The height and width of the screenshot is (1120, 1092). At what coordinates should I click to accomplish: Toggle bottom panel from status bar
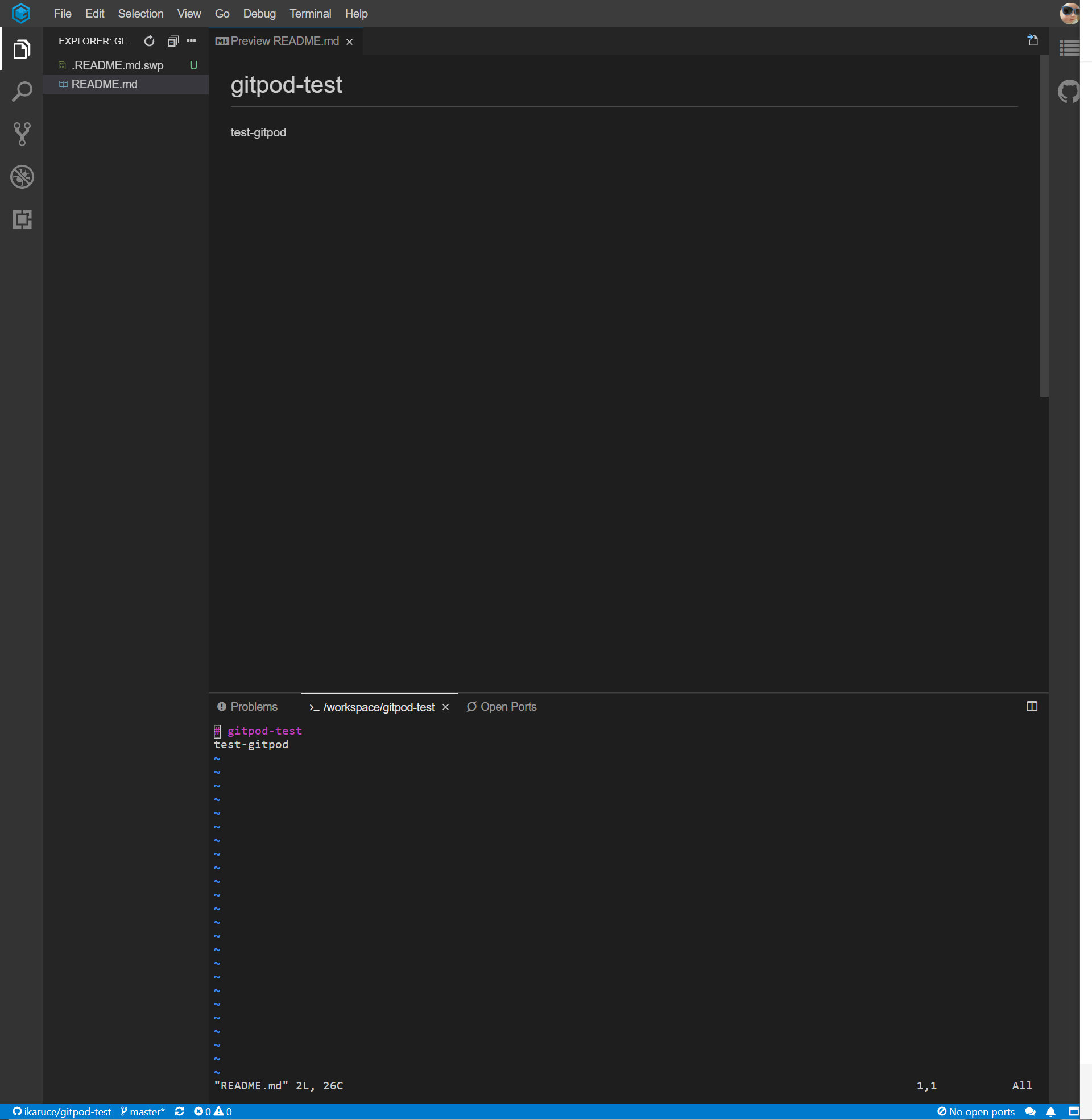pyautogui.click(x=1074, y=1111)
